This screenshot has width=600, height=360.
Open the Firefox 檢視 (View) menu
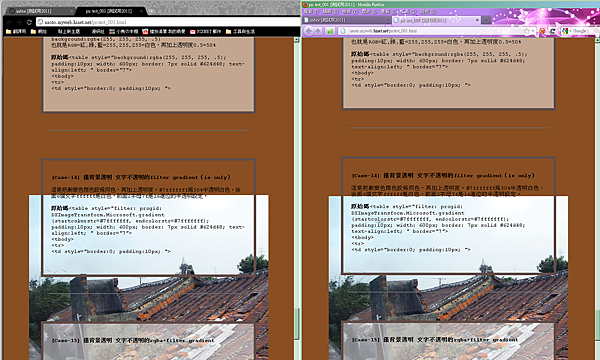tap(350, 12)
